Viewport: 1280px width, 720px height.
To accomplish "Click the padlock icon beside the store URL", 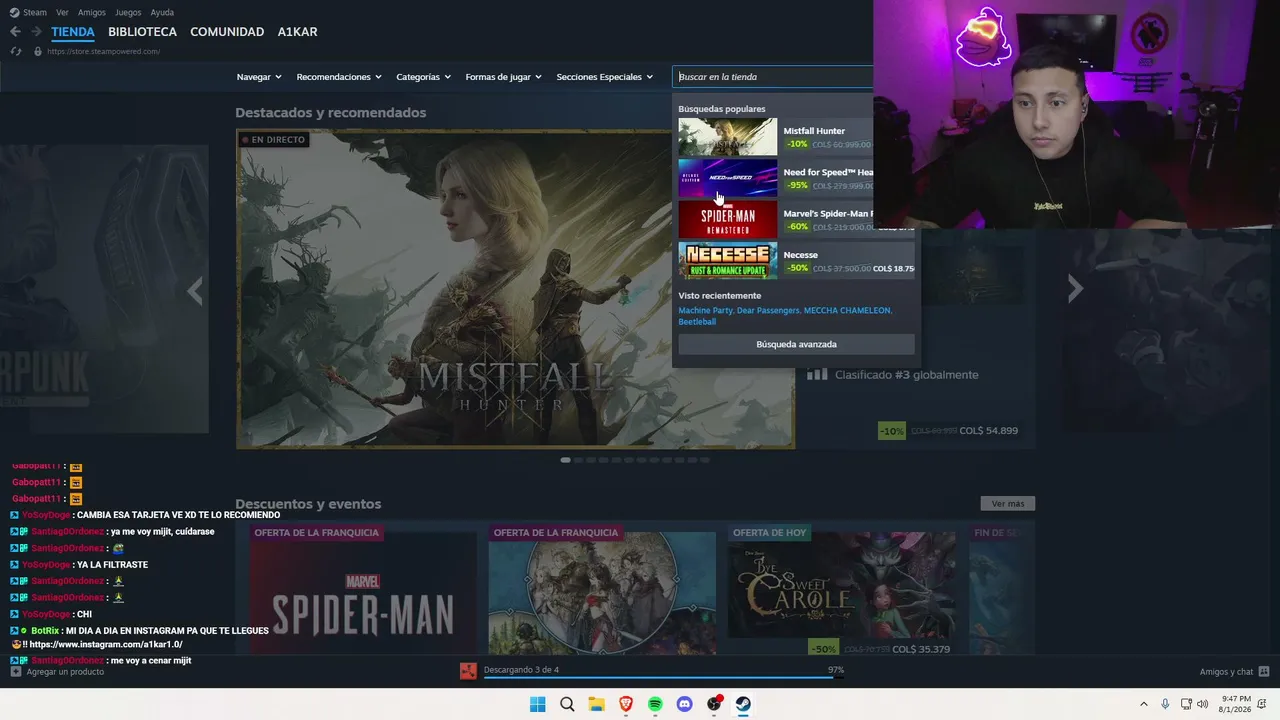I will point(37,51).
